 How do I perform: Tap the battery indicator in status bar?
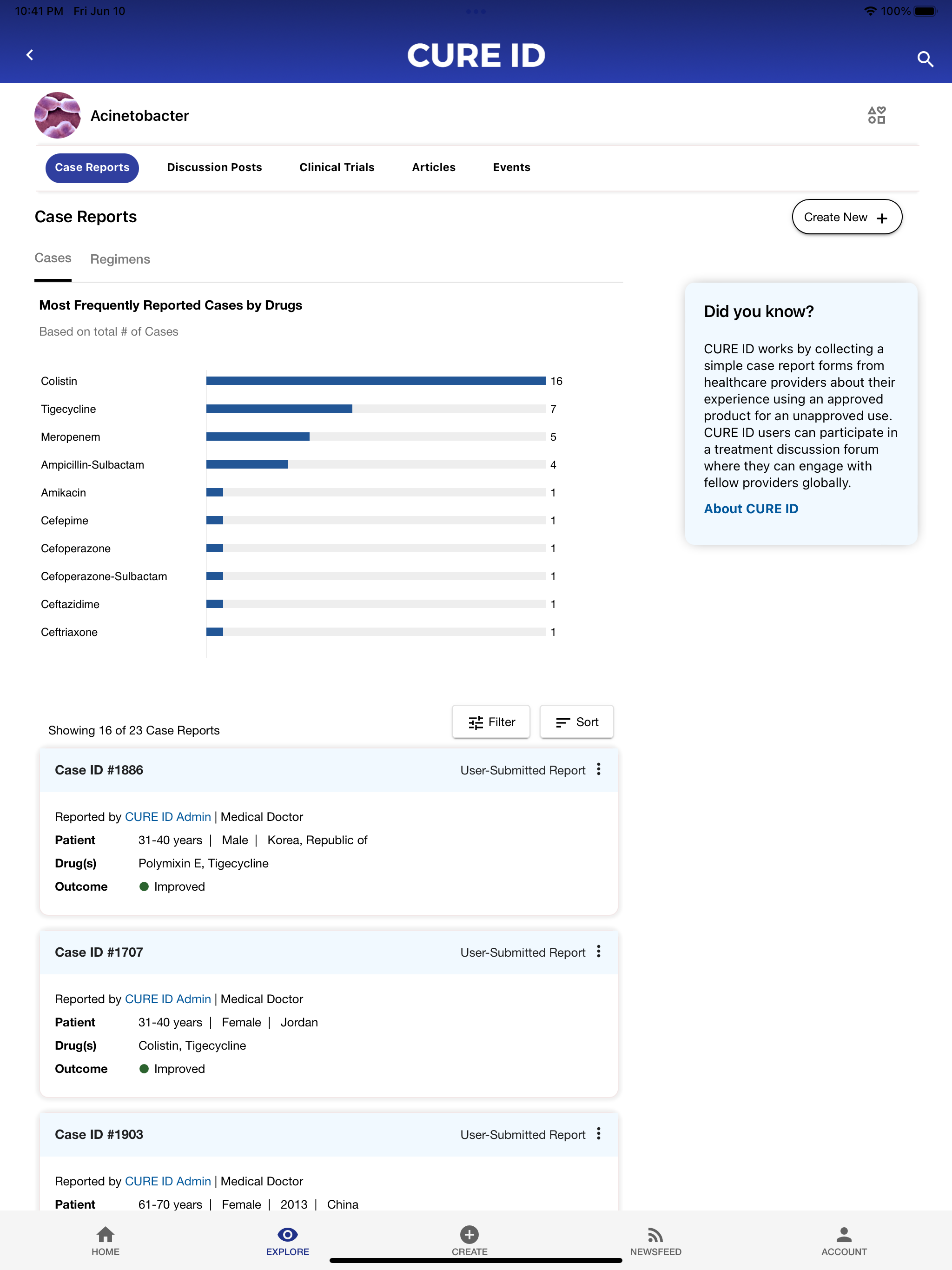(x=926, y=11)
